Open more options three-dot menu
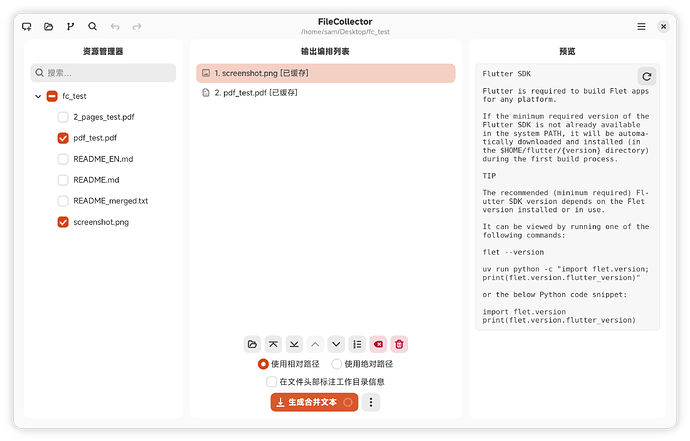Viewport: 690px width, 441px height. (x=371, y=402)
